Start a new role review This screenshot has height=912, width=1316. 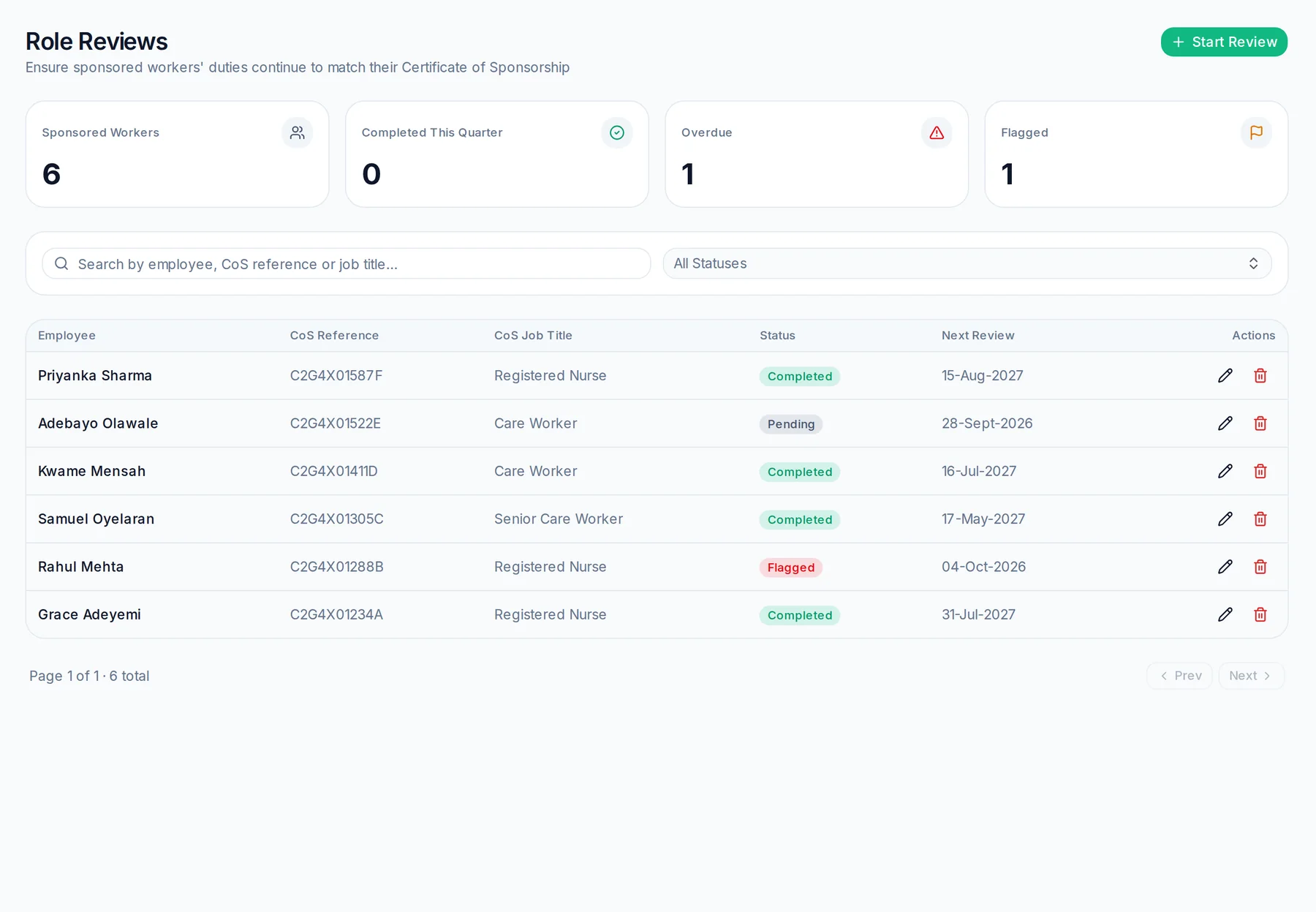[x=1224, y=42]
